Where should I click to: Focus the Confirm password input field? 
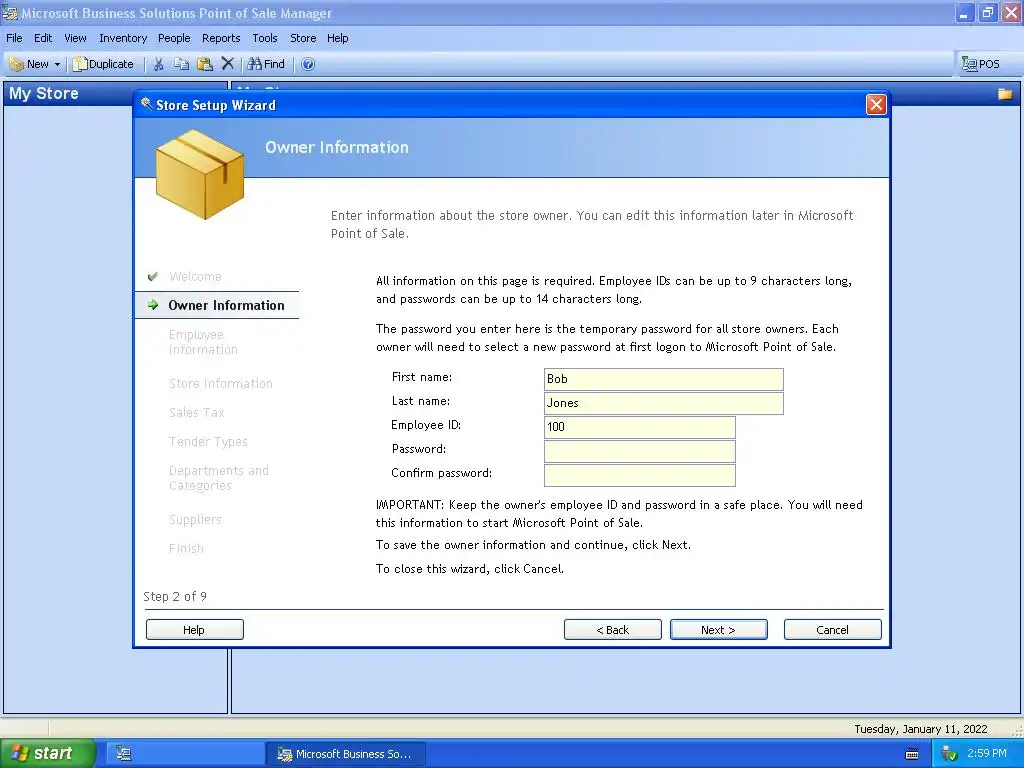point(639,475)
